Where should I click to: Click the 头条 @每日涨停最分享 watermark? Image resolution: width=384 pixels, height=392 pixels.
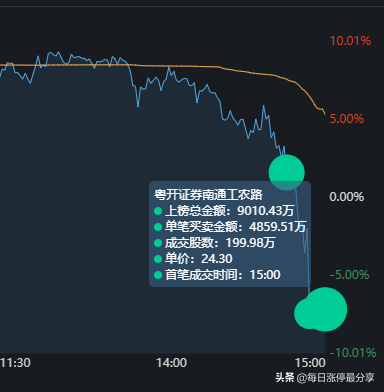(325, 378)
